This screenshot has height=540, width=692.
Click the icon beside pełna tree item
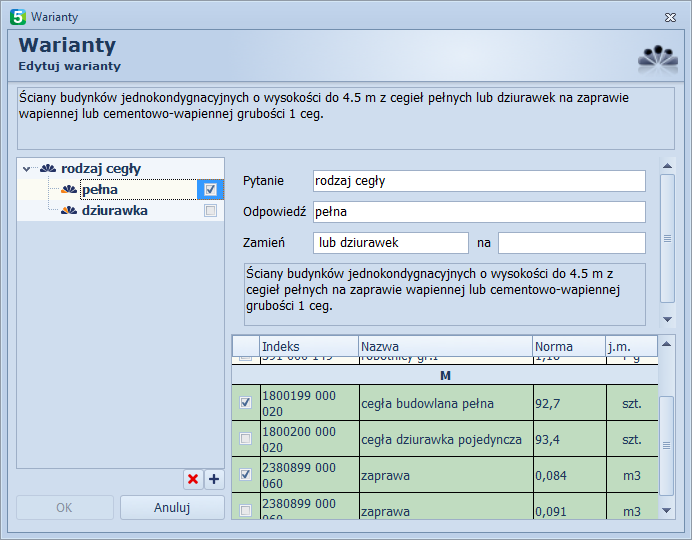point(69,190)
